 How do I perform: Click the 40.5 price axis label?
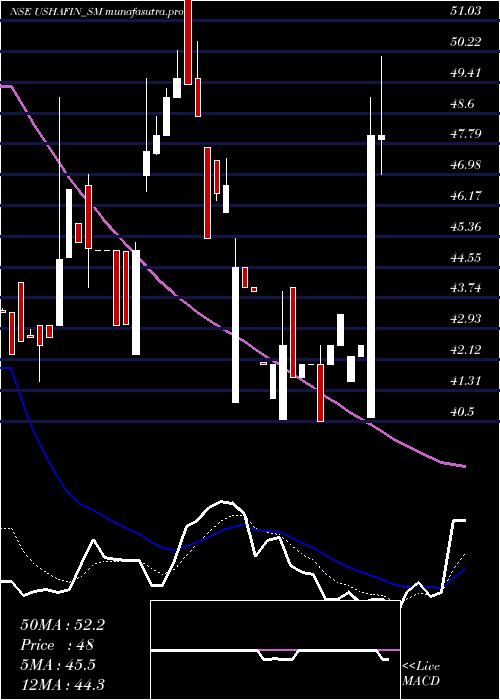tap(462, 412)
